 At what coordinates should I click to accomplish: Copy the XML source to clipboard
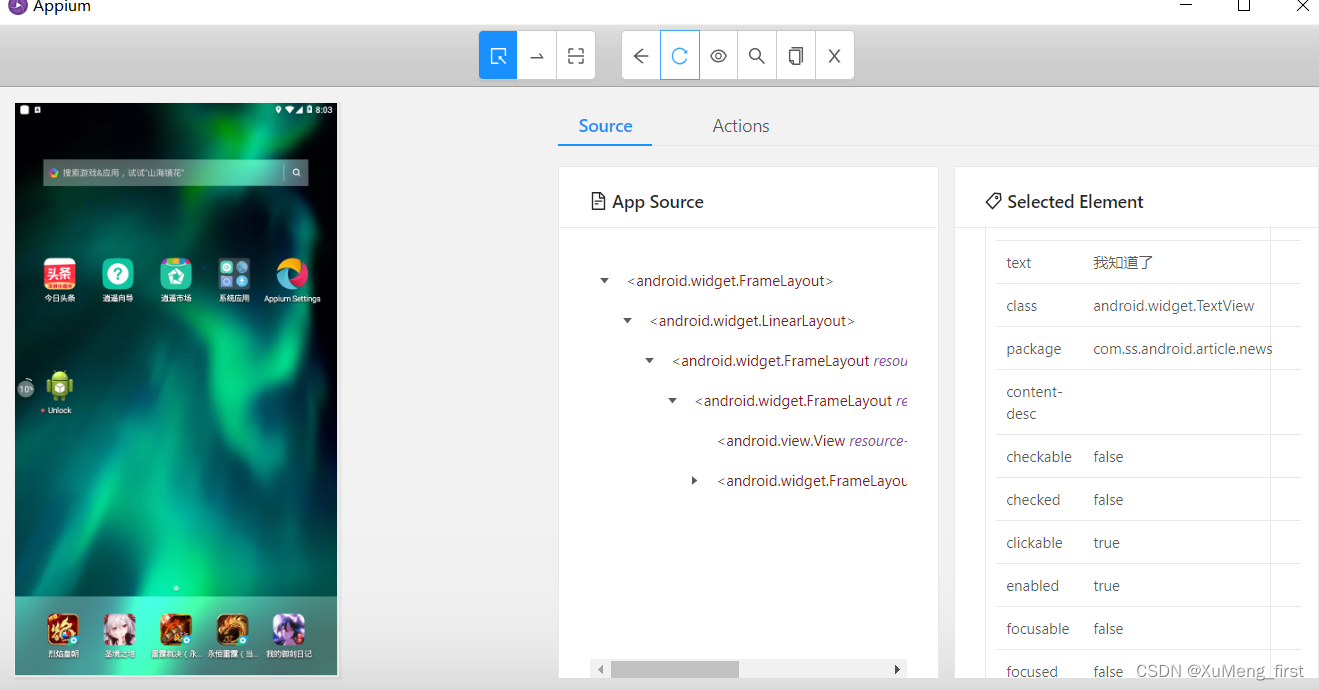pos(795,55)
